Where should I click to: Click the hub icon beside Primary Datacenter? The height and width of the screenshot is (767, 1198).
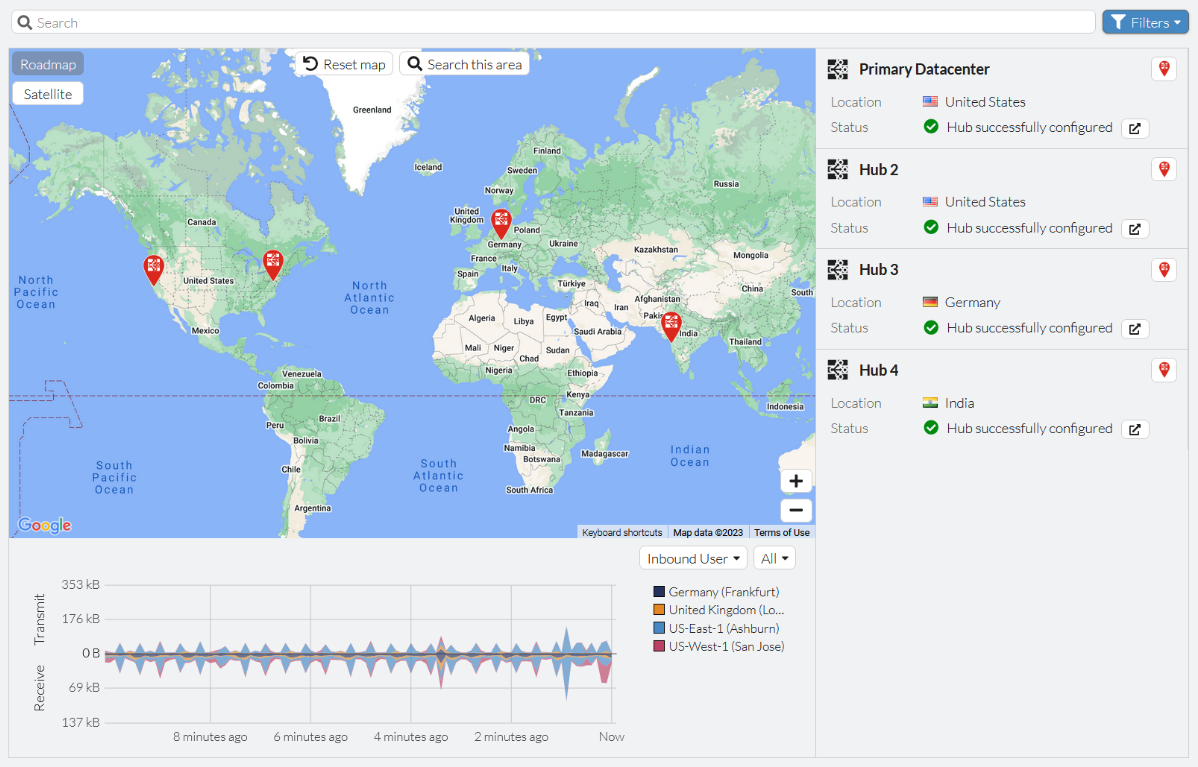point(837,69)
